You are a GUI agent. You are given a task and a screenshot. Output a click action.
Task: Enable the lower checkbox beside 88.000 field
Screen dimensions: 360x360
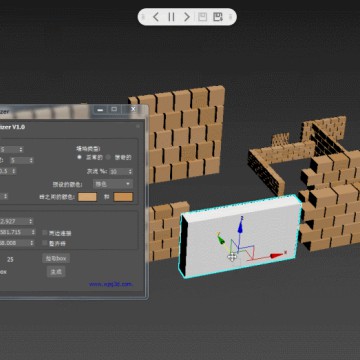[45, 243]
